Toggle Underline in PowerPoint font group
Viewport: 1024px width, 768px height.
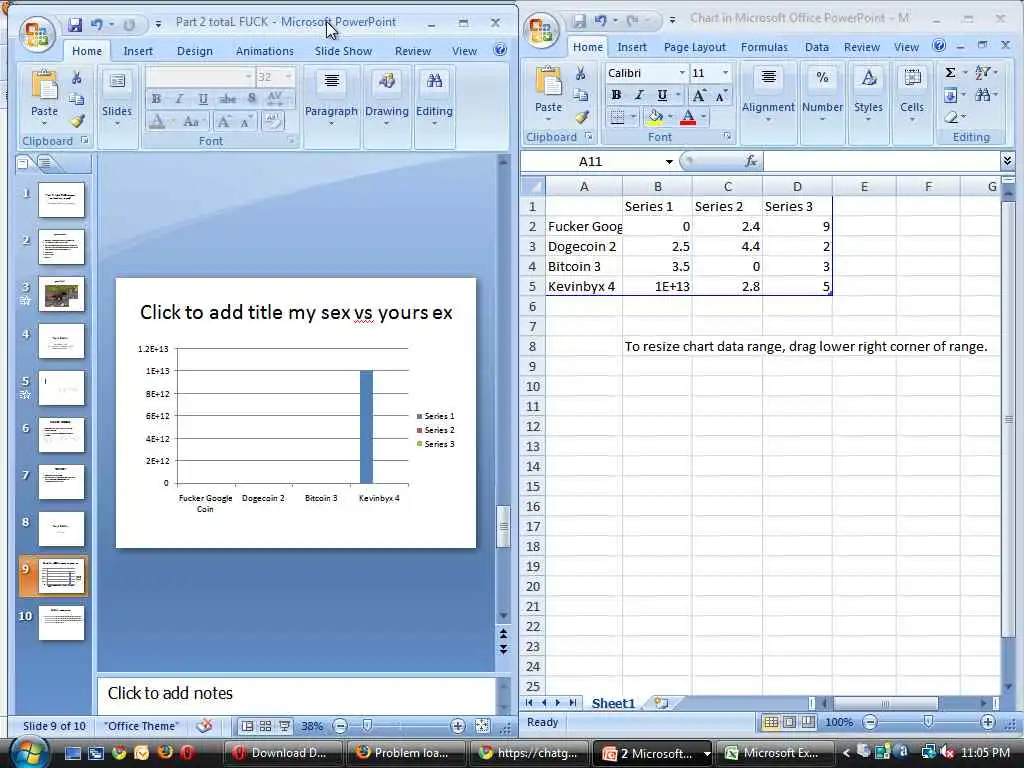click(203, 99)
